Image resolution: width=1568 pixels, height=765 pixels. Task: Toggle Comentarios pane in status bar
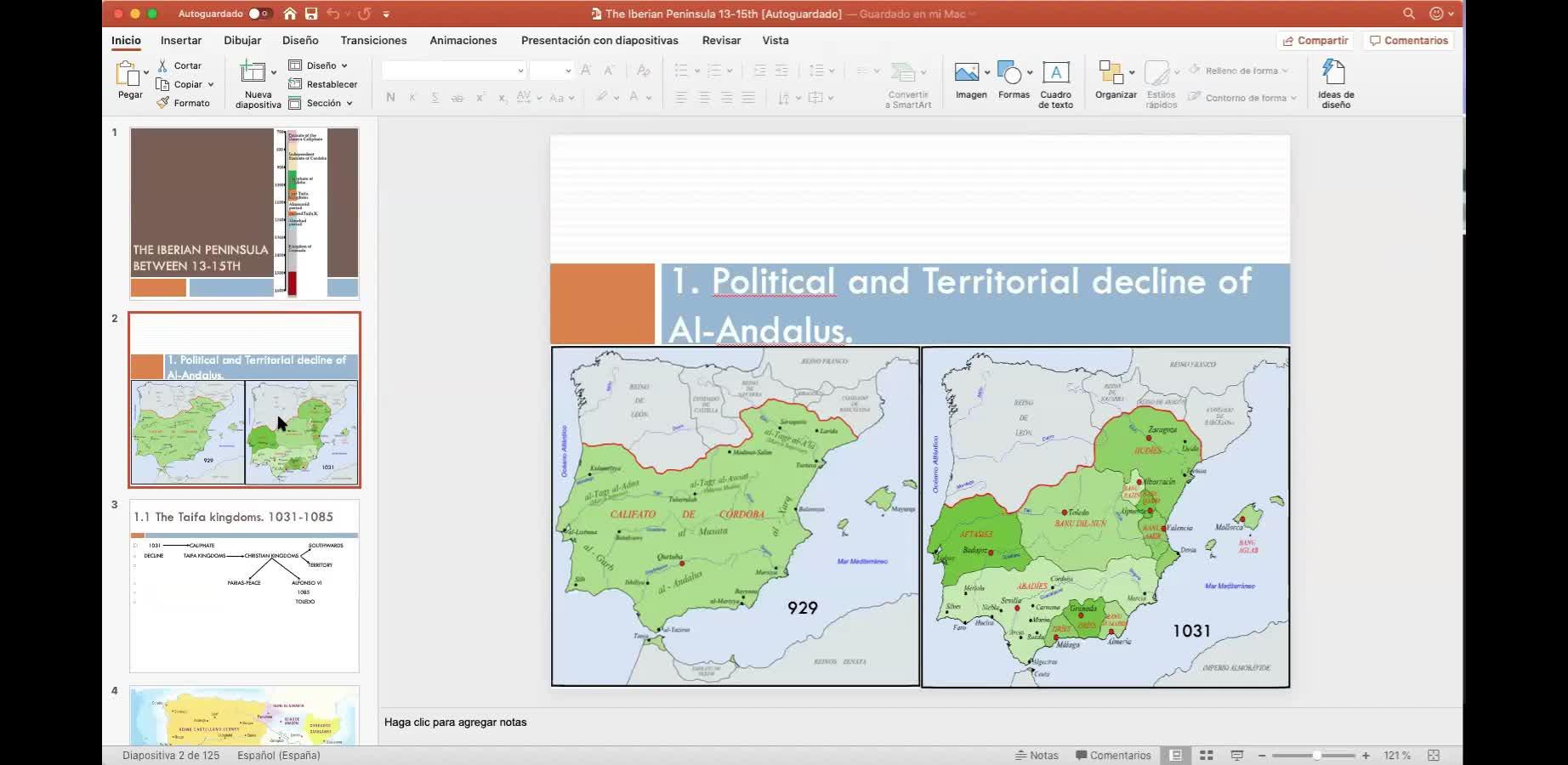coord(1112,755)
